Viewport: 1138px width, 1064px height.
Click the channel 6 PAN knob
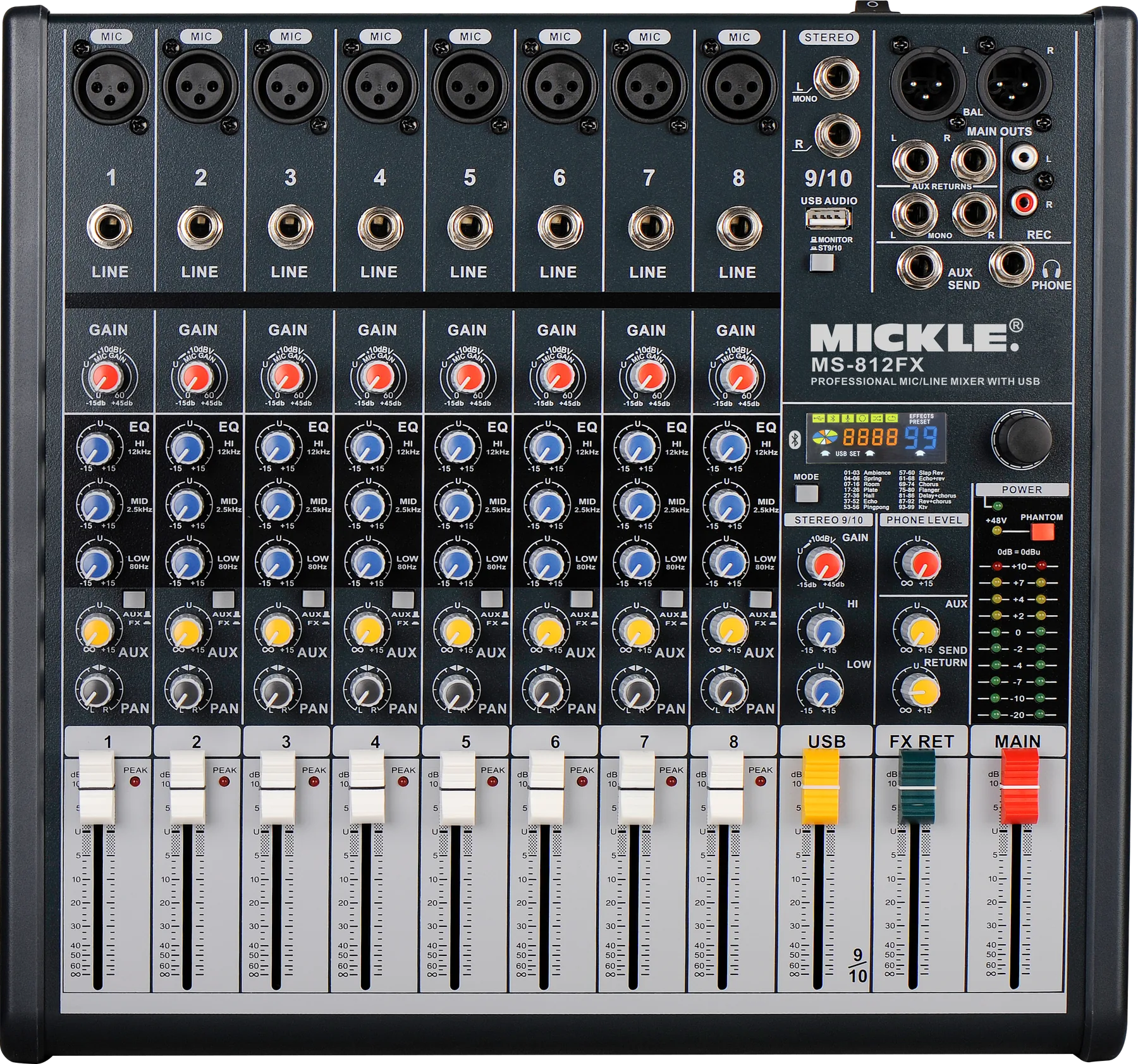pyautogui.click(x=546, y=690)
